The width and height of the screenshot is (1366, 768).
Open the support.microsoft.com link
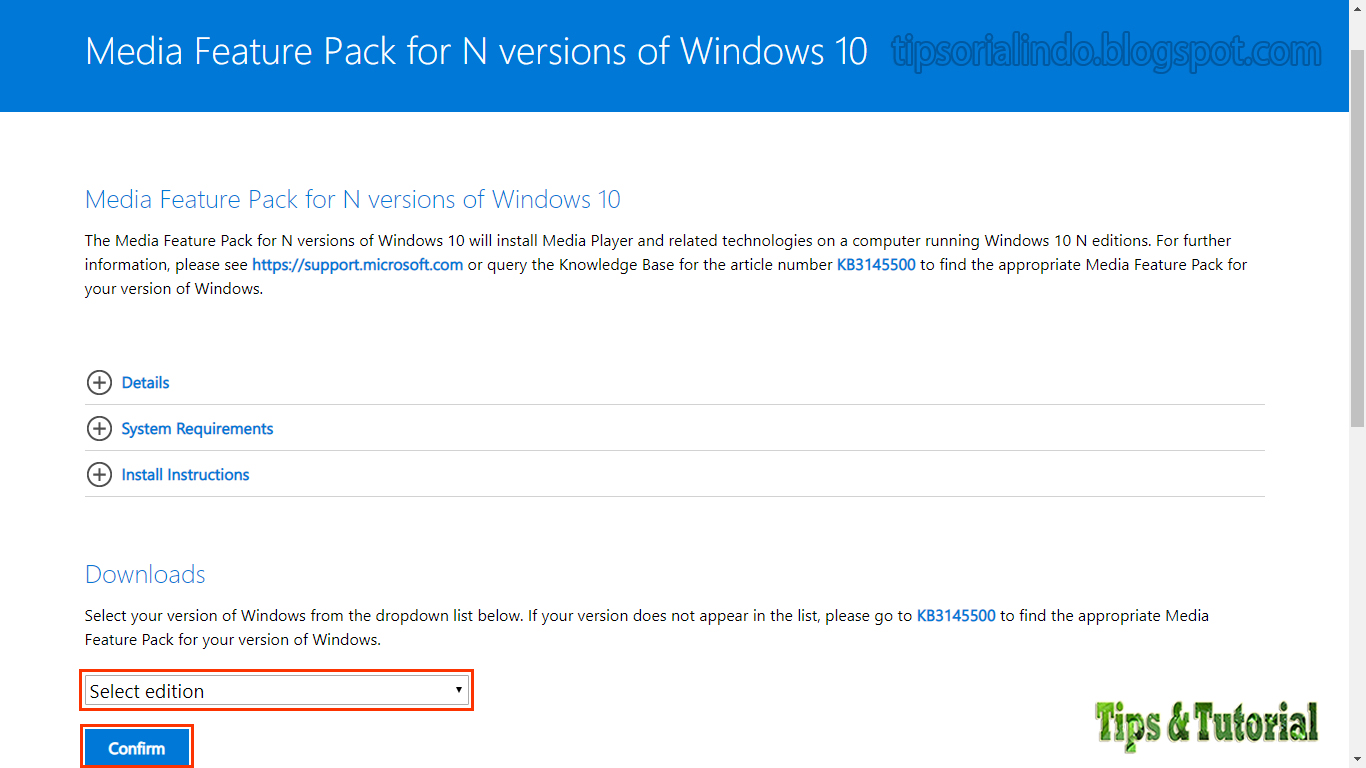click(x=357, y=265)
